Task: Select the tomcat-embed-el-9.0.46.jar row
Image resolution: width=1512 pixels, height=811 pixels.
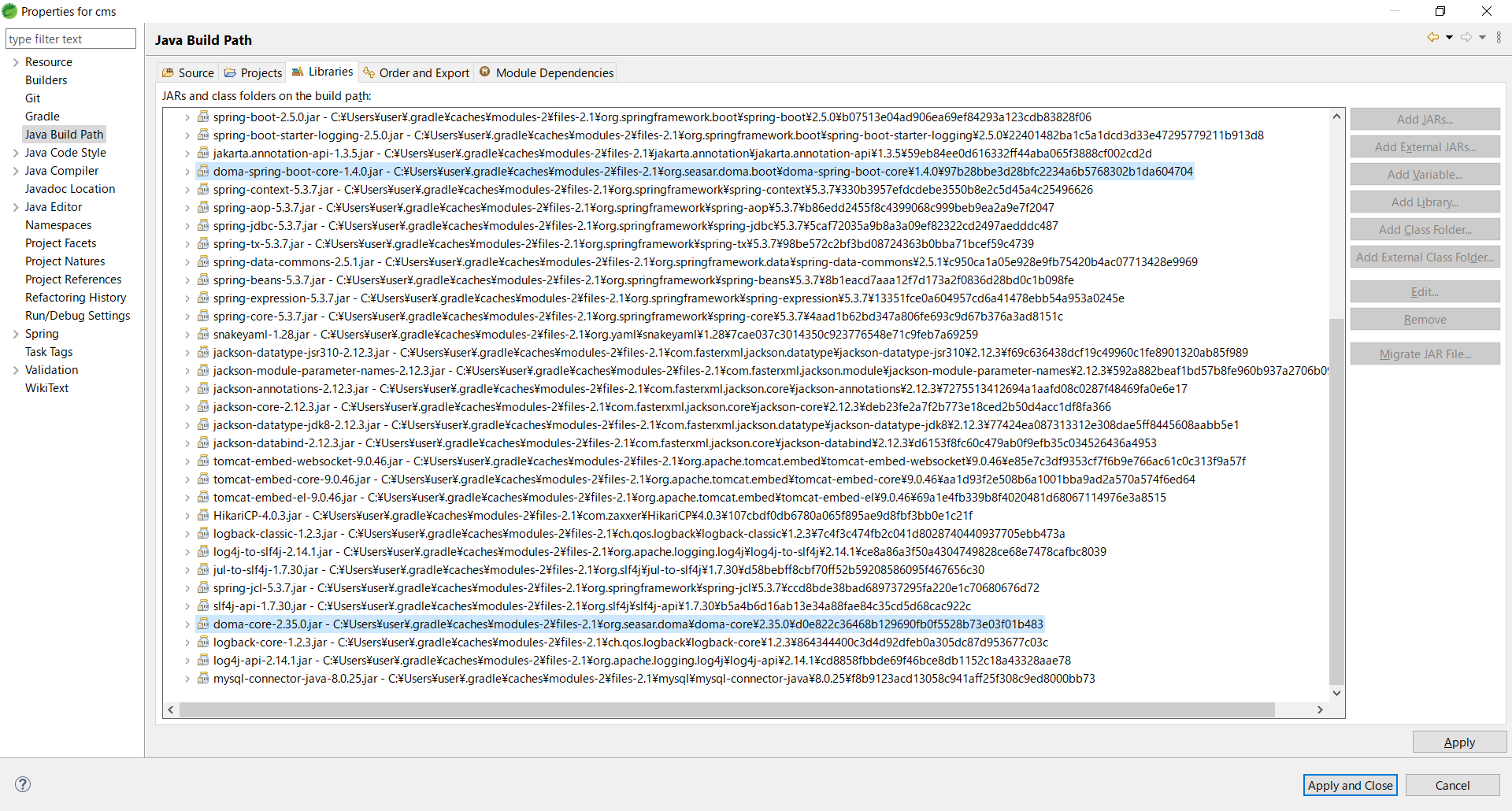Action: tap(690, 497)
